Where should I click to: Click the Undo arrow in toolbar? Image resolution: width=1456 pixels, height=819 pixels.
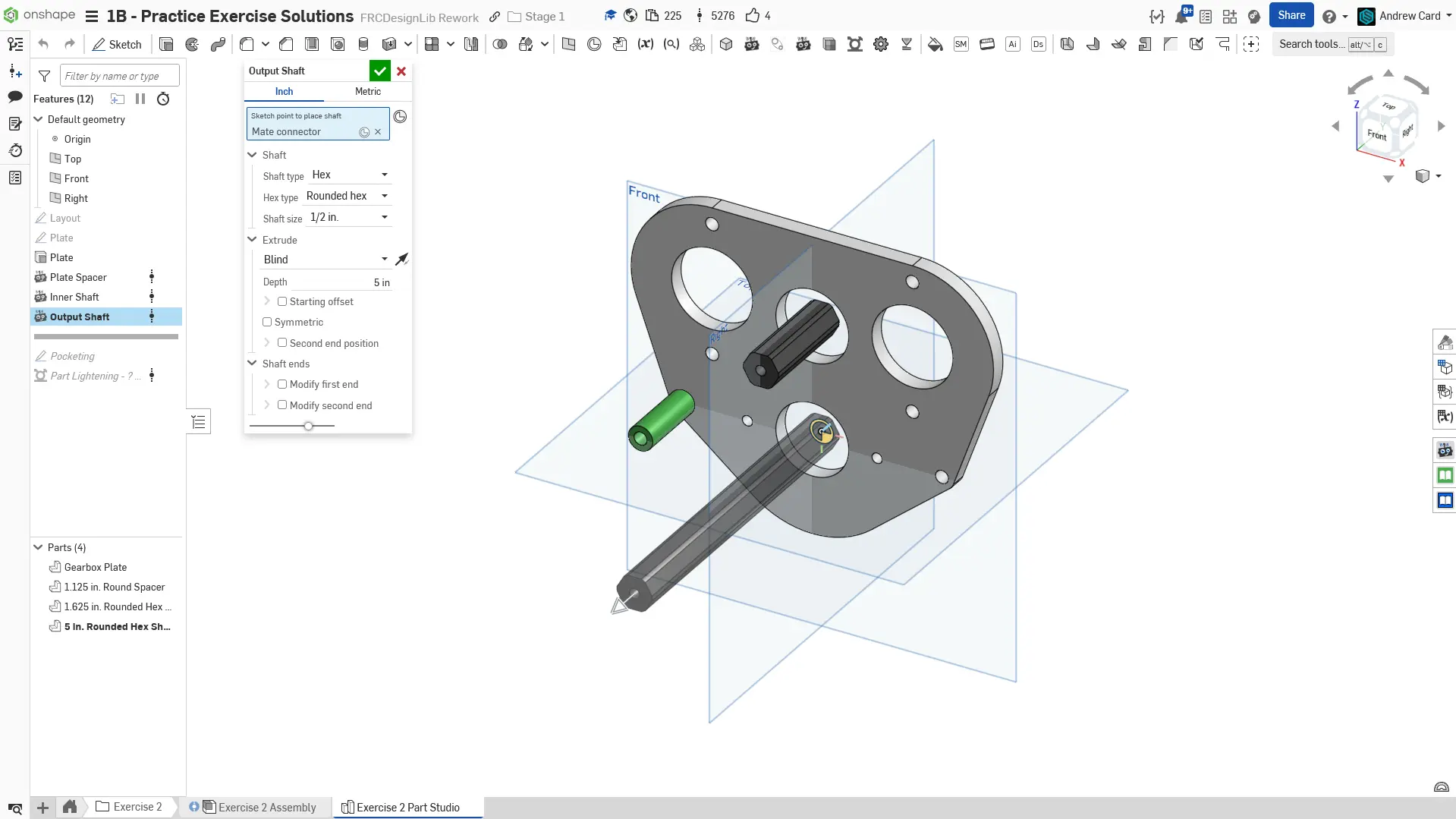(43, 44)
